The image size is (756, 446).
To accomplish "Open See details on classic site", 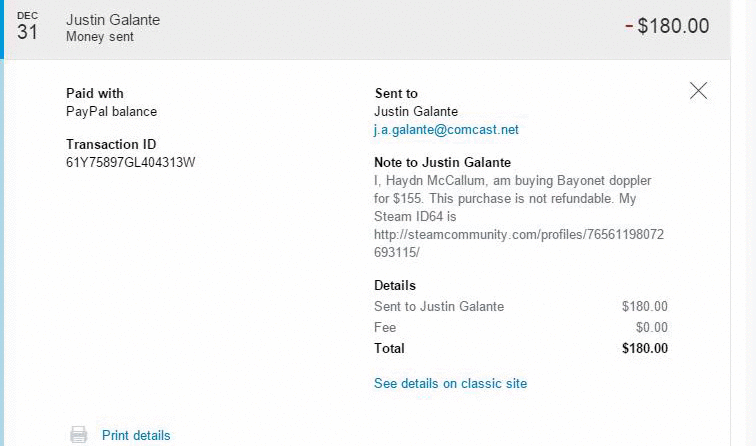I will point(450,383).
